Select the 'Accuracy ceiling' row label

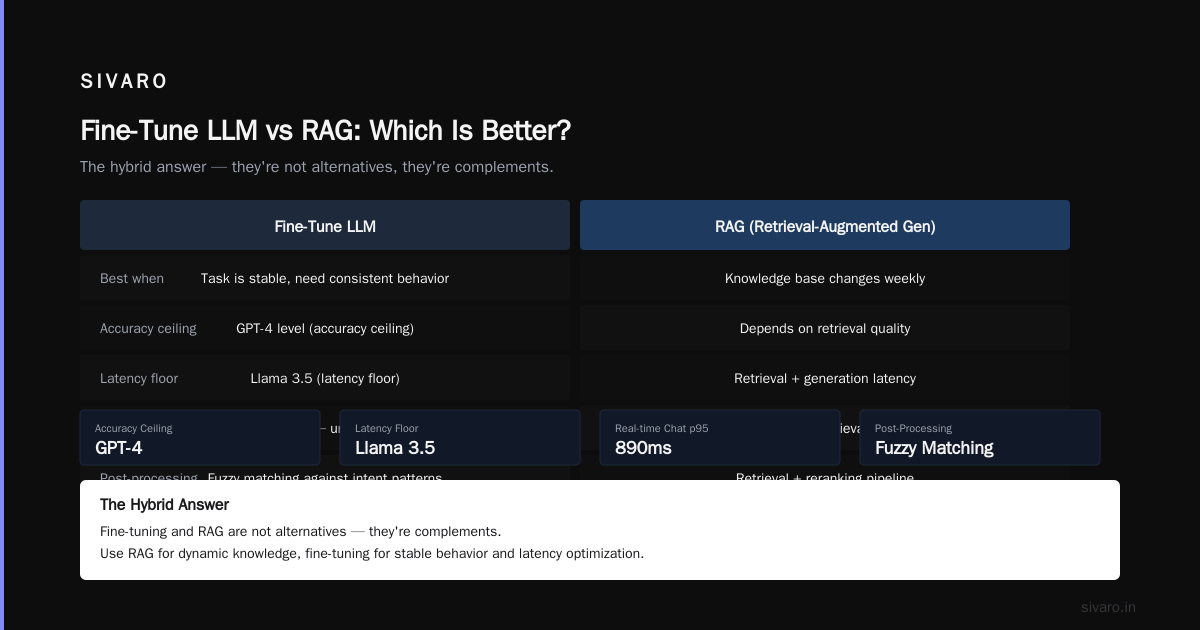point(148,328)
